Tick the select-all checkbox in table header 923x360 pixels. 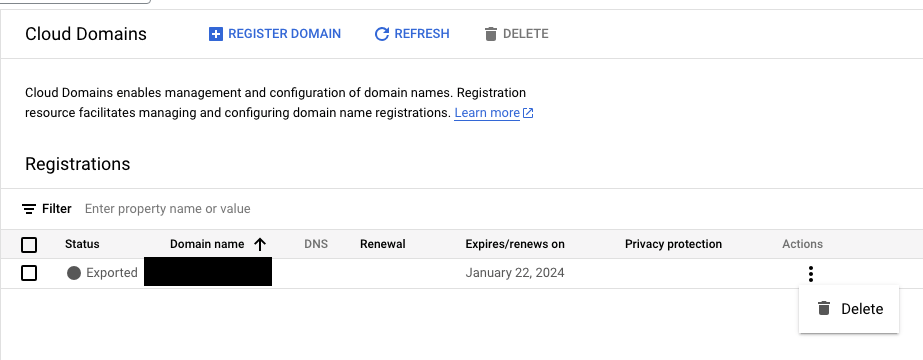point(29,245)
